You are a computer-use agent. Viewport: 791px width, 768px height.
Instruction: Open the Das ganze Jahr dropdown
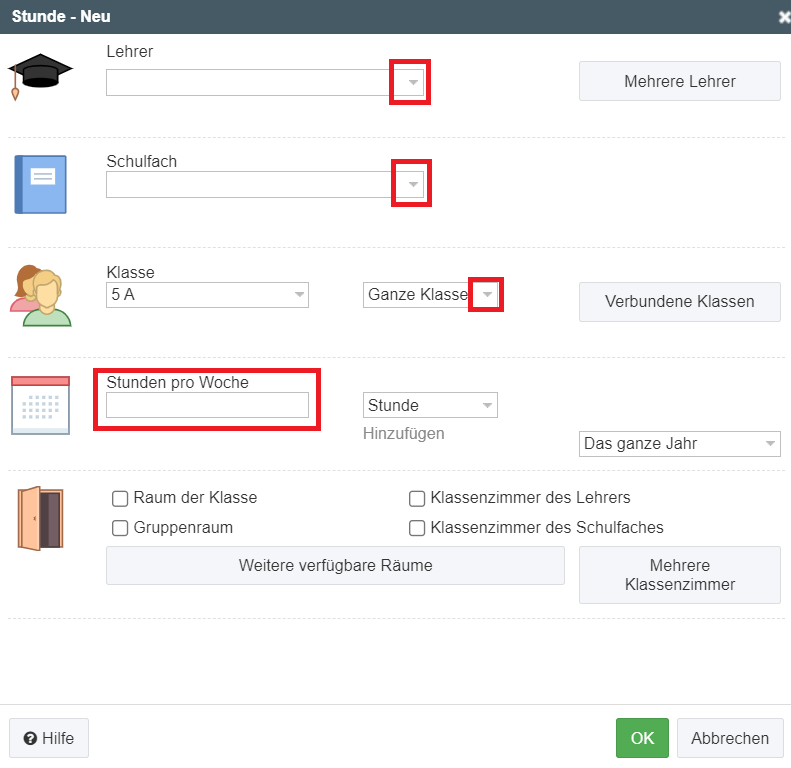(680, 444)
